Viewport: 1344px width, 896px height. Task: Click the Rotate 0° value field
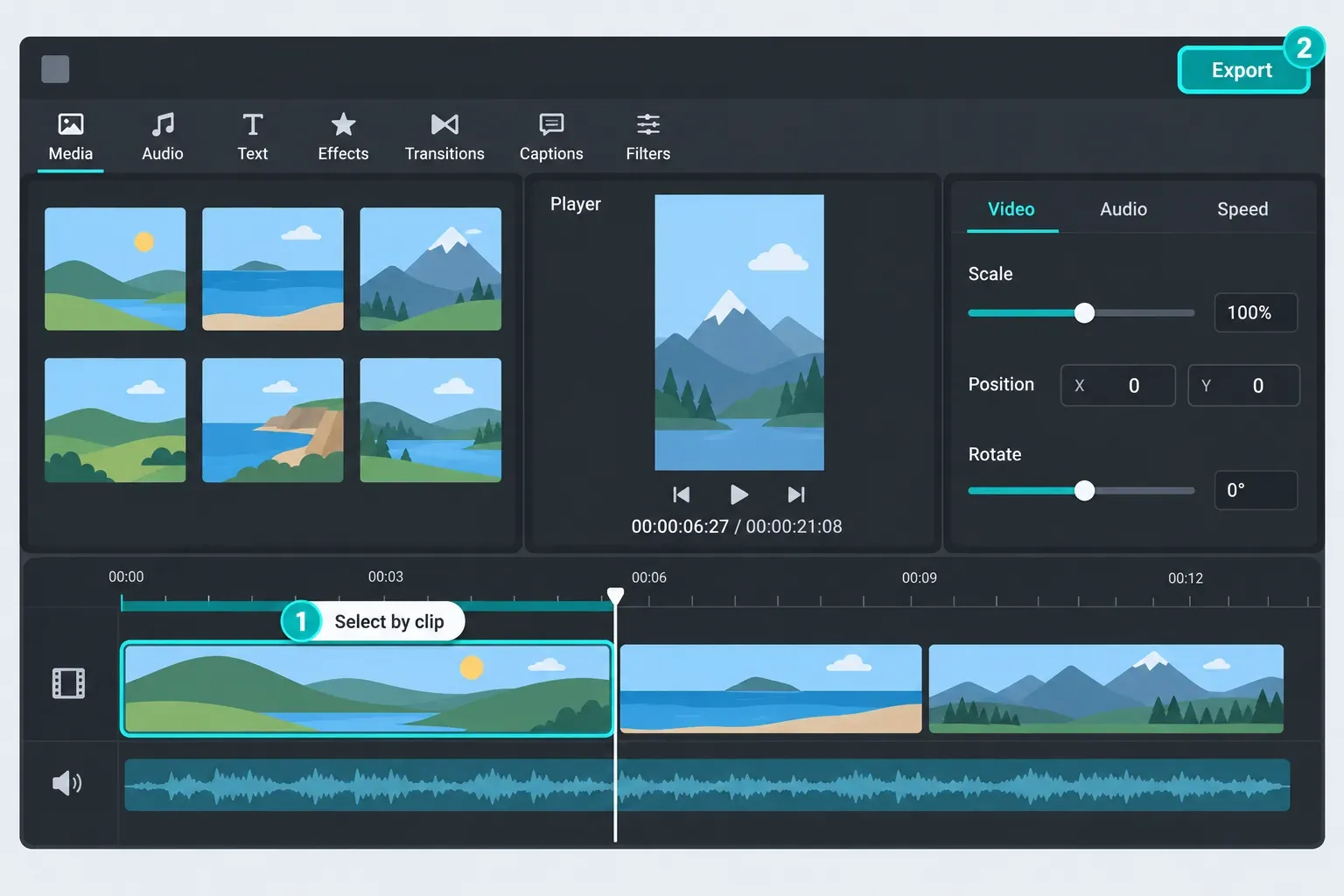1256,490
